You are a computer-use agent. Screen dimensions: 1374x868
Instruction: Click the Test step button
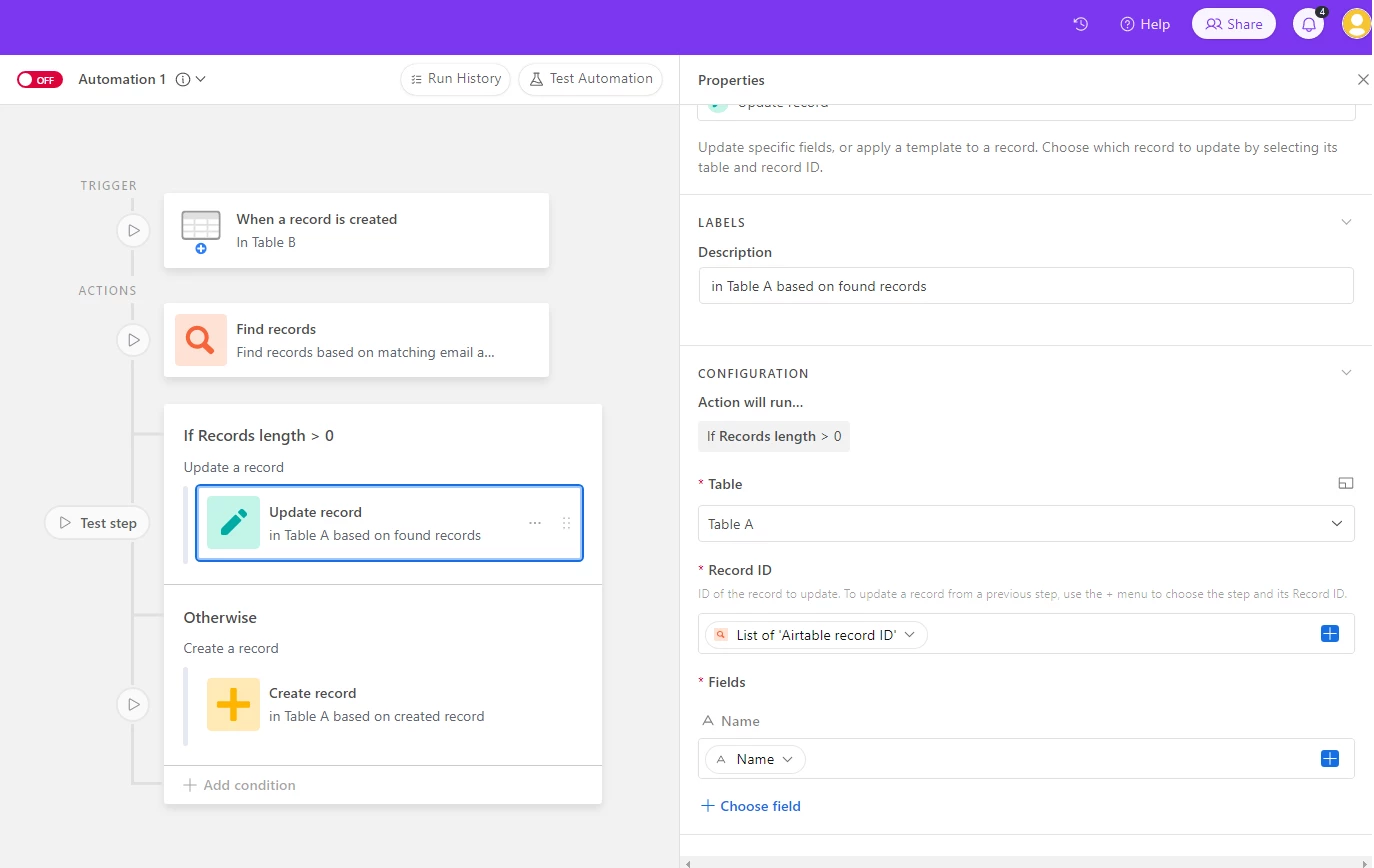coord(97,523)
